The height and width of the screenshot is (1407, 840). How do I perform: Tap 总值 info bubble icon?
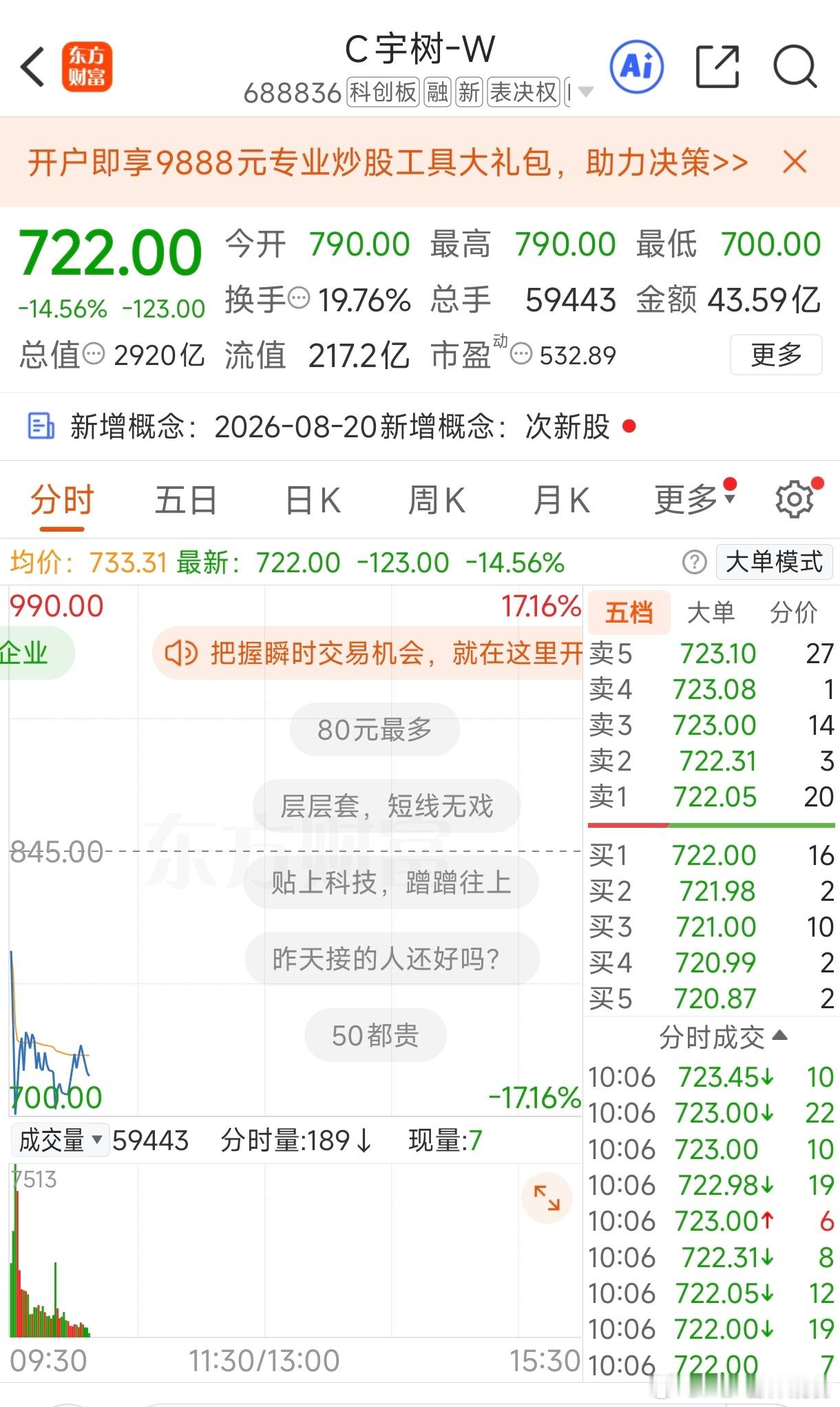94,354
